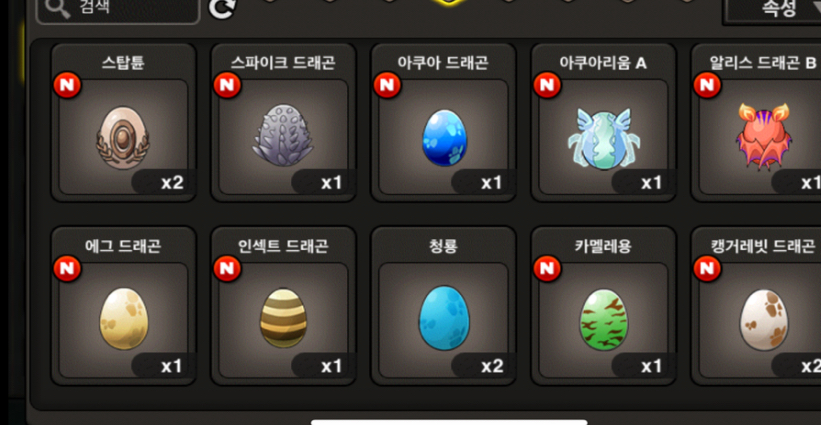Select the 스파이크 드래곤 gray spiked egg

click(283, 135)
